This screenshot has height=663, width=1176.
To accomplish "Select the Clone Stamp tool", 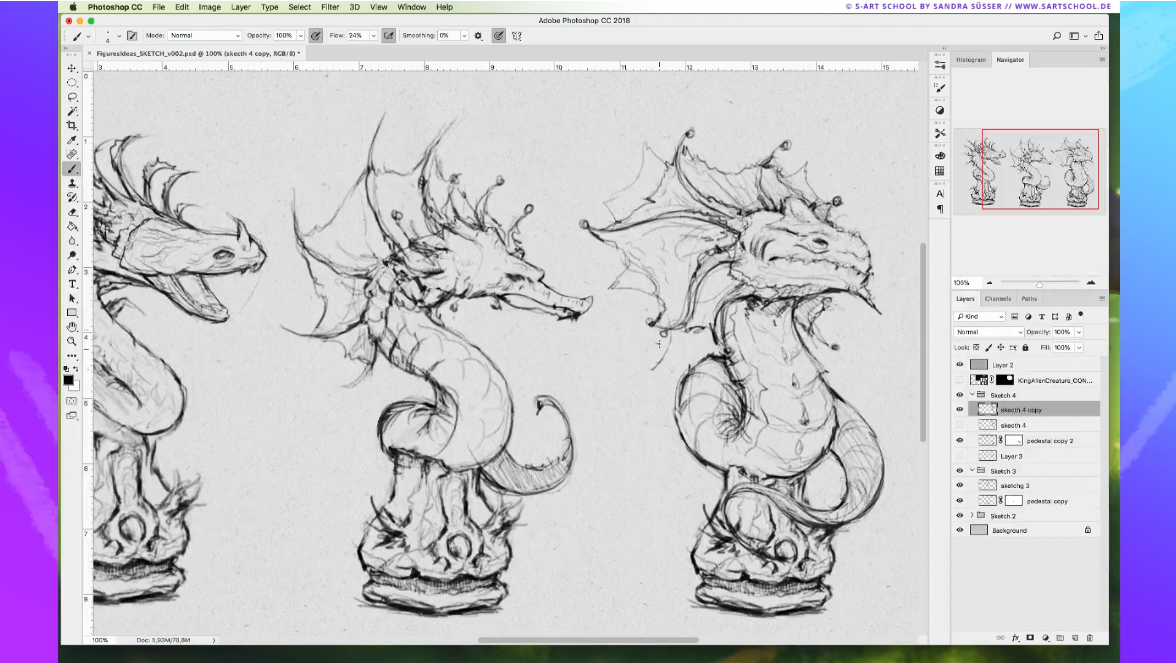I will click(72, 183).
